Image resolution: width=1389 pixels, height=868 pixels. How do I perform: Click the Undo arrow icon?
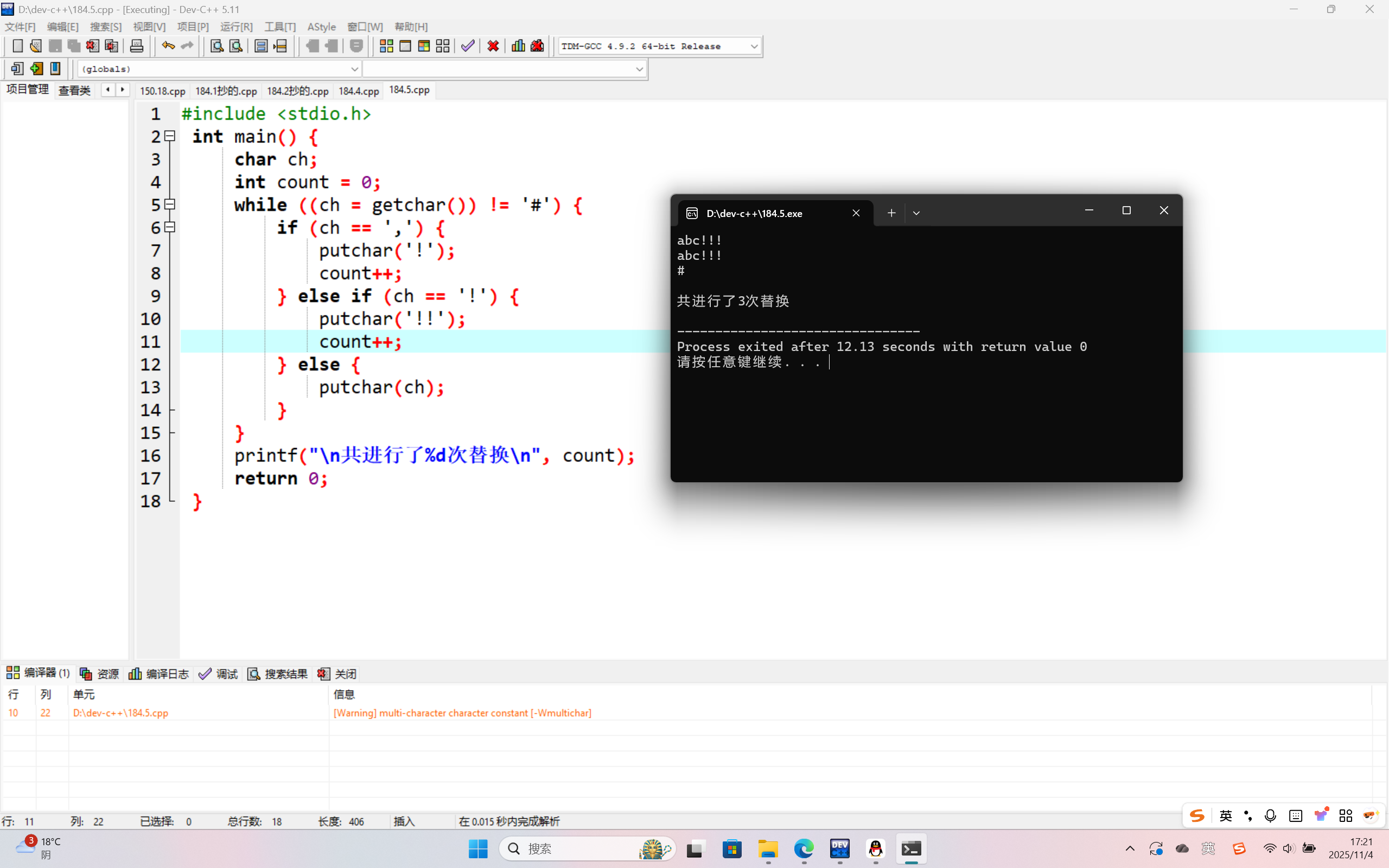168,46
